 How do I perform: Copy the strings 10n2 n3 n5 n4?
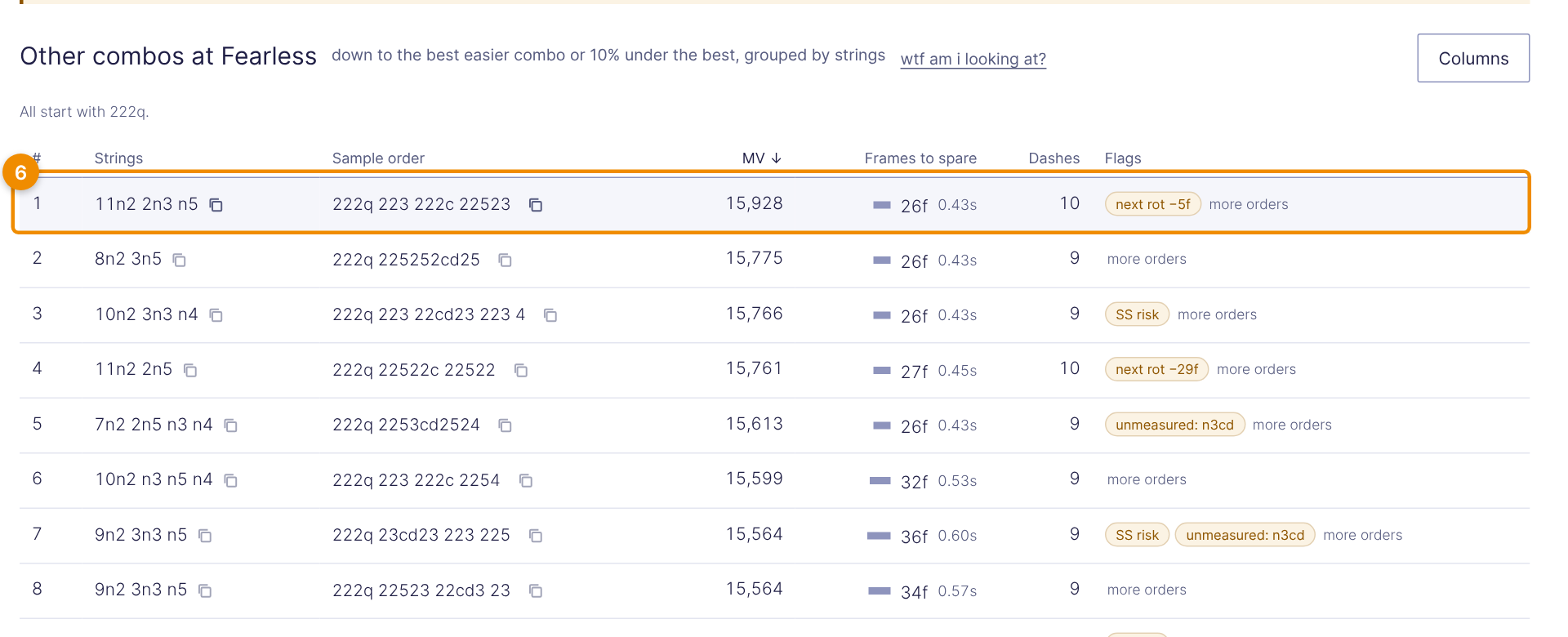pyautogui.click(x=231, y=481)
